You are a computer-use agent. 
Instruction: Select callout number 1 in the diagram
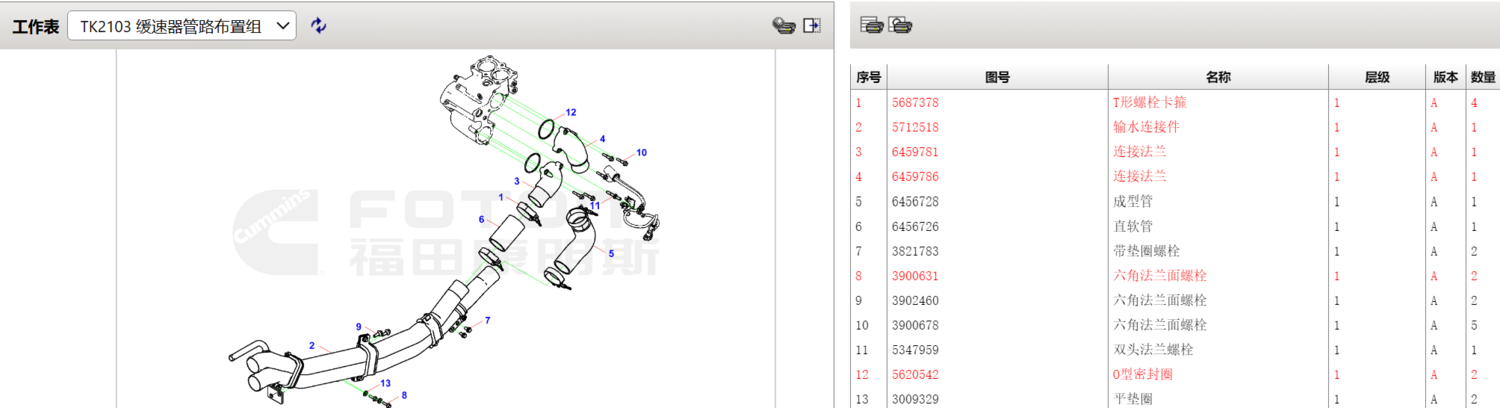coord(501,197)
